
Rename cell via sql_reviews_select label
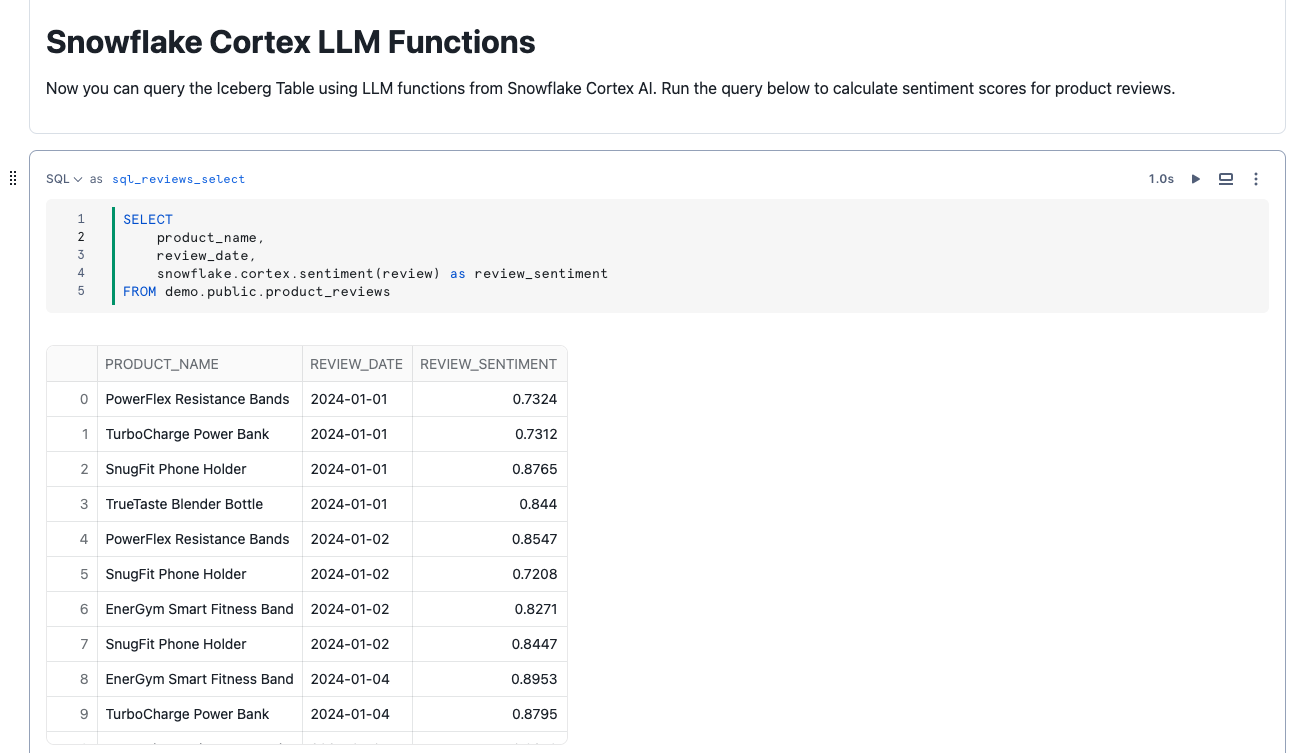point(178,179)
